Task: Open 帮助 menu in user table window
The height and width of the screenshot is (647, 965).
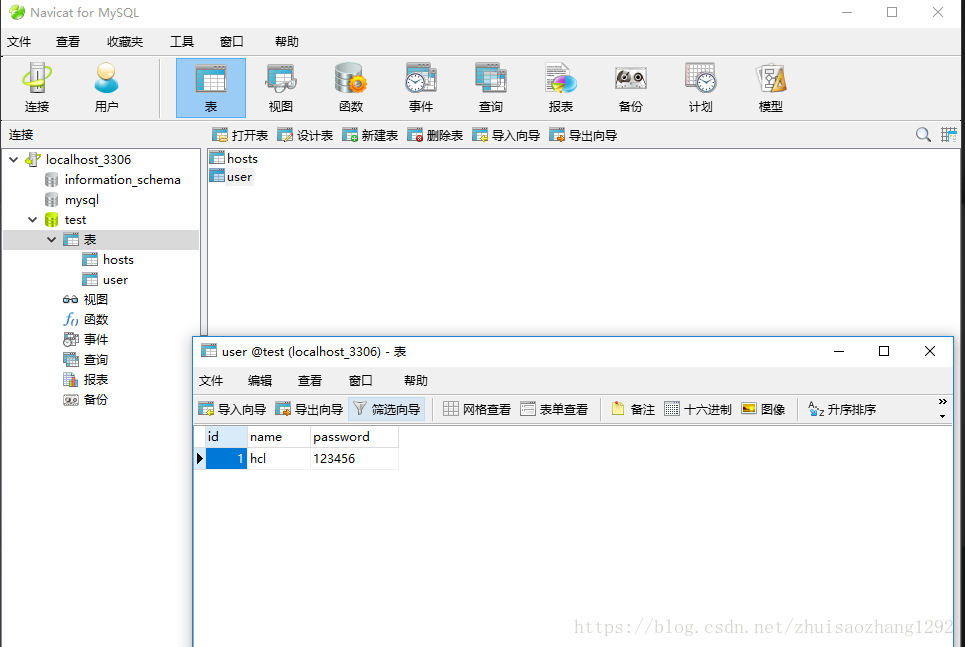Action: point(416,380)
